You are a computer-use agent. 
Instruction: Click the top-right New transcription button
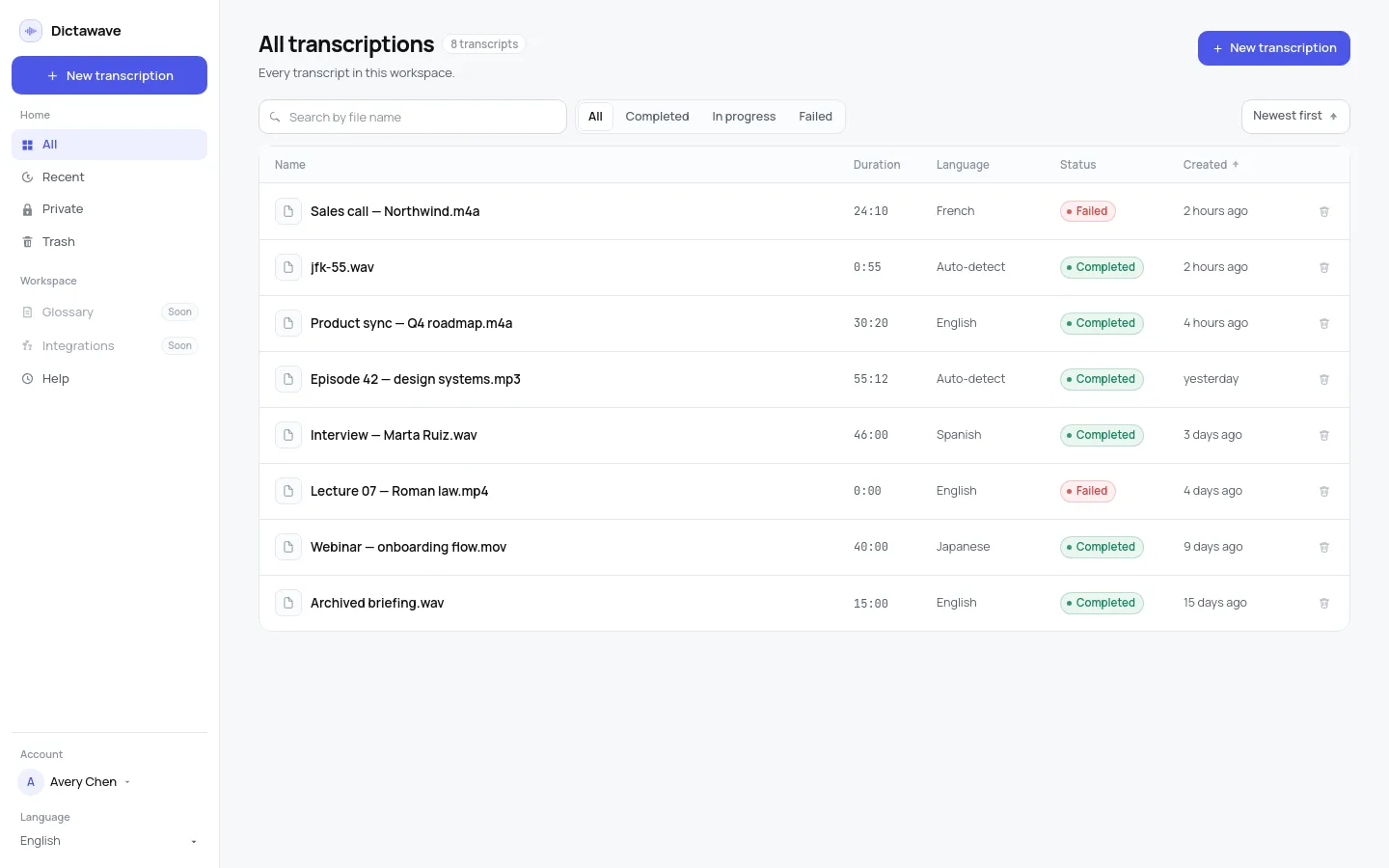1274,48
